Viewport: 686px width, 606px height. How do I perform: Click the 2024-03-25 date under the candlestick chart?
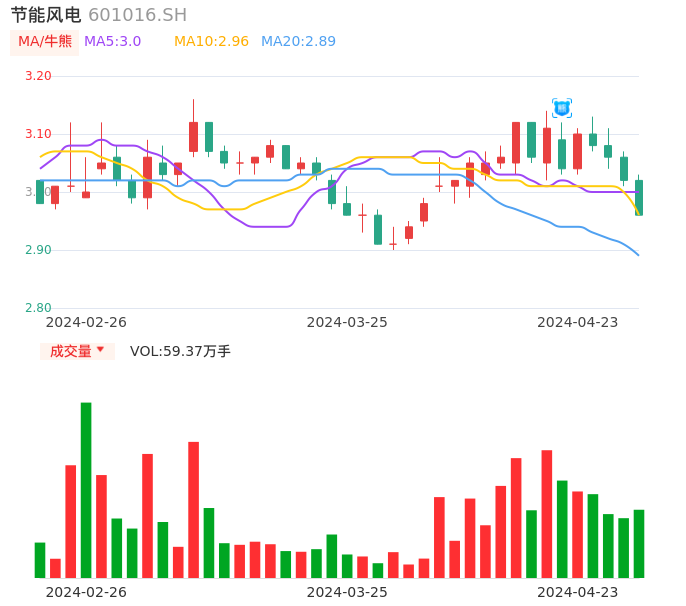pos(347,322)
